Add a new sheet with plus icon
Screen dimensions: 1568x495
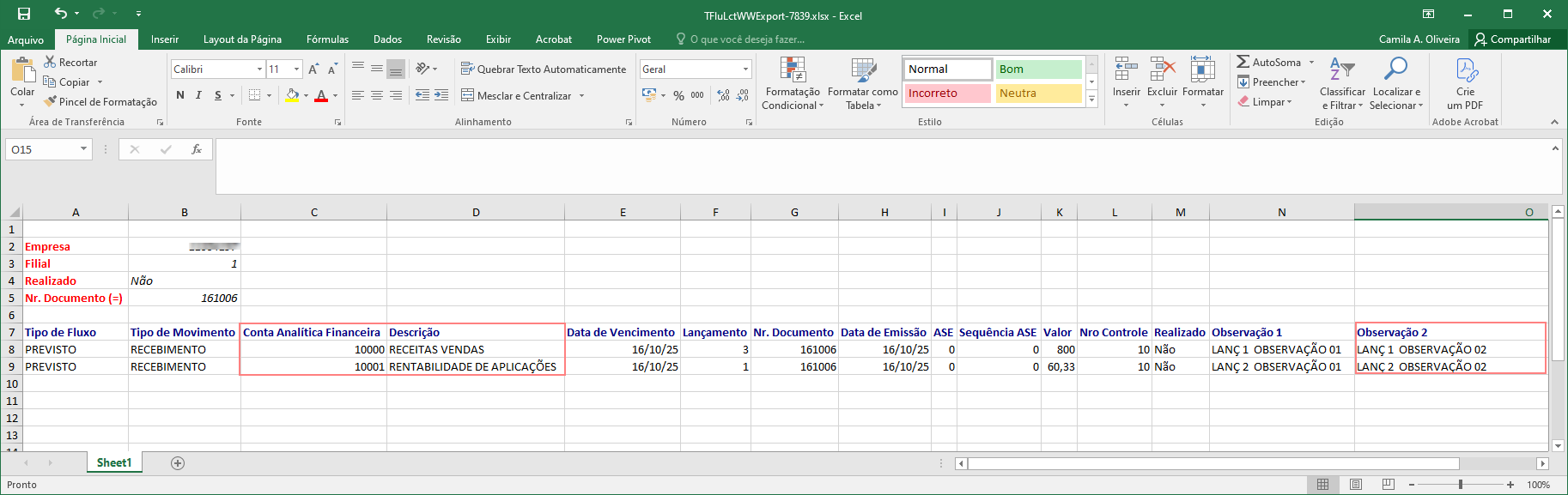(178, 463)
